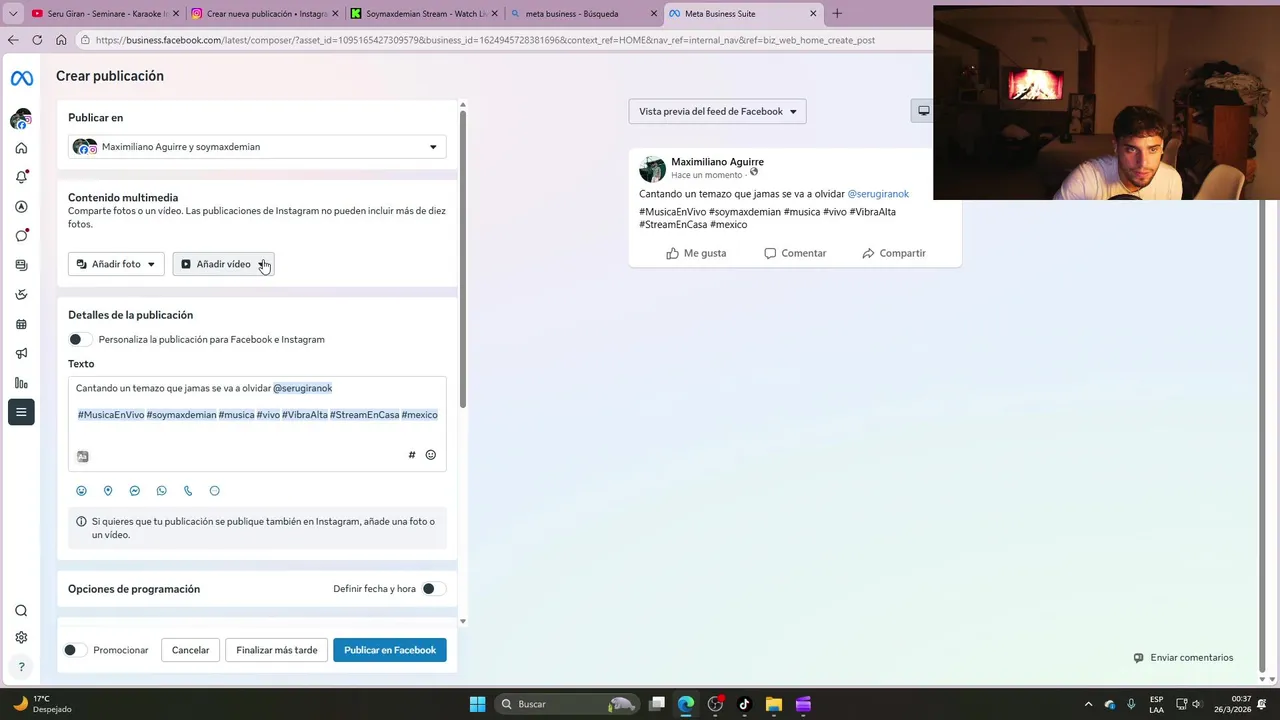Click the taskbar Buscar search box
This screenshot has height=720, width=1280.
[x=566, y=704]
